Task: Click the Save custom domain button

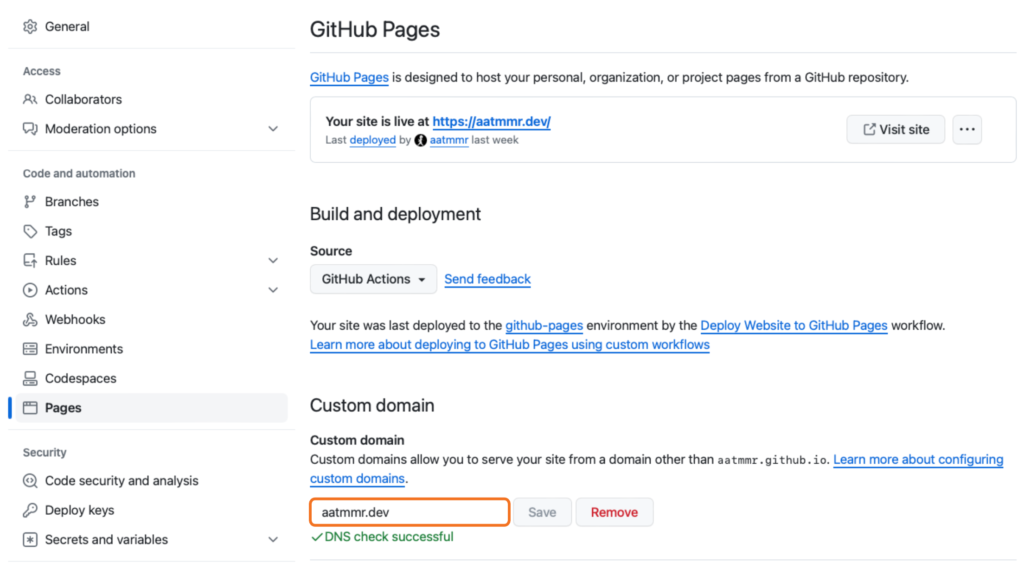Action: [542, 512]
